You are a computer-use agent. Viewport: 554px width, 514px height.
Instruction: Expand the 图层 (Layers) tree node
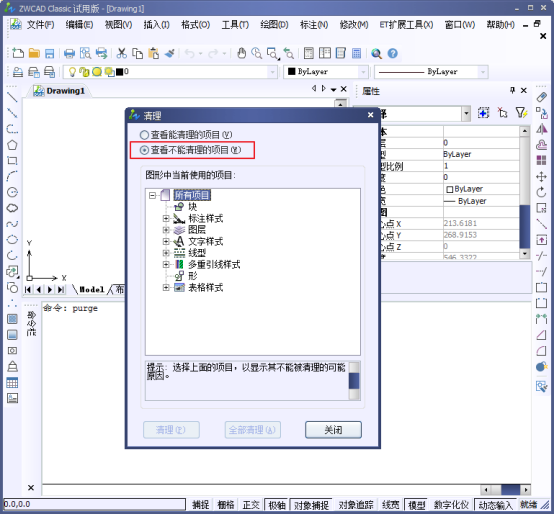pyautogui.click(x=166, y=230)
